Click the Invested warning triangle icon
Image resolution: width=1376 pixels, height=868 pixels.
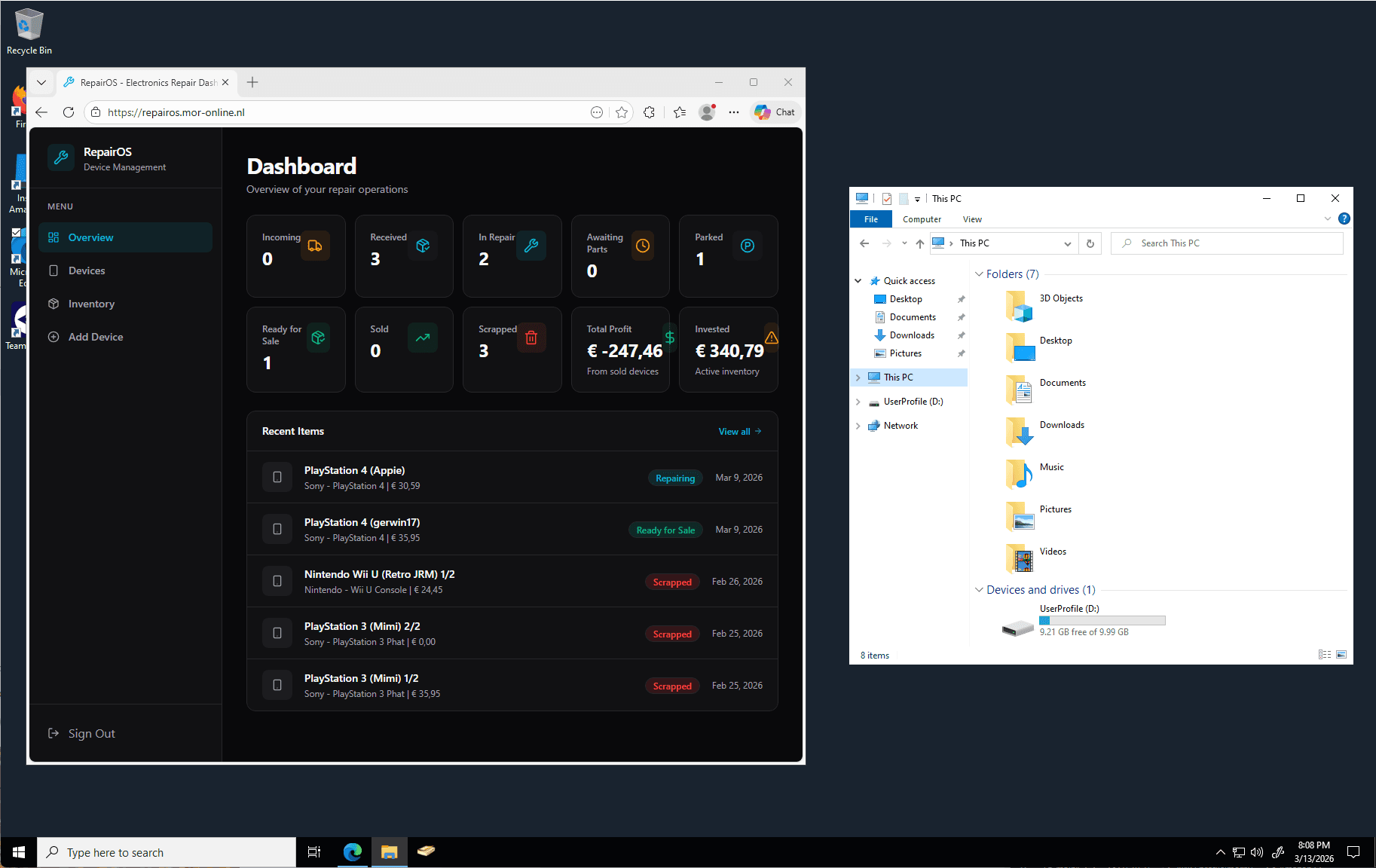[771, 337]
